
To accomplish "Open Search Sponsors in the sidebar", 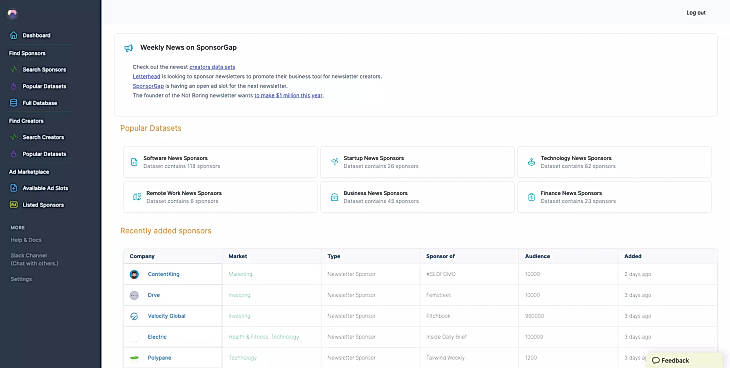I will click(x=44, y=69).
